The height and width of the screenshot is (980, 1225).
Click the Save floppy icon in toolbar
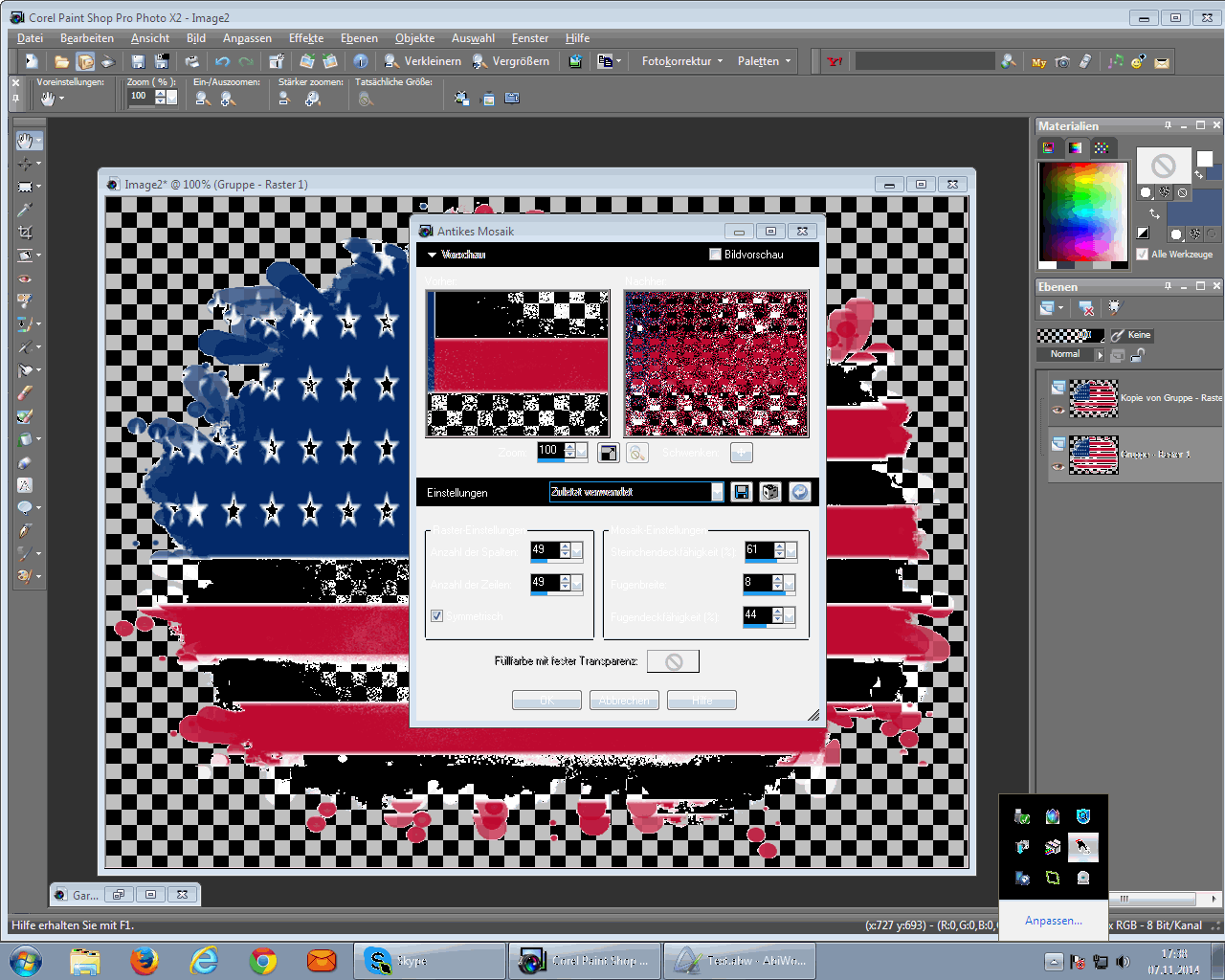click(138, 61)
